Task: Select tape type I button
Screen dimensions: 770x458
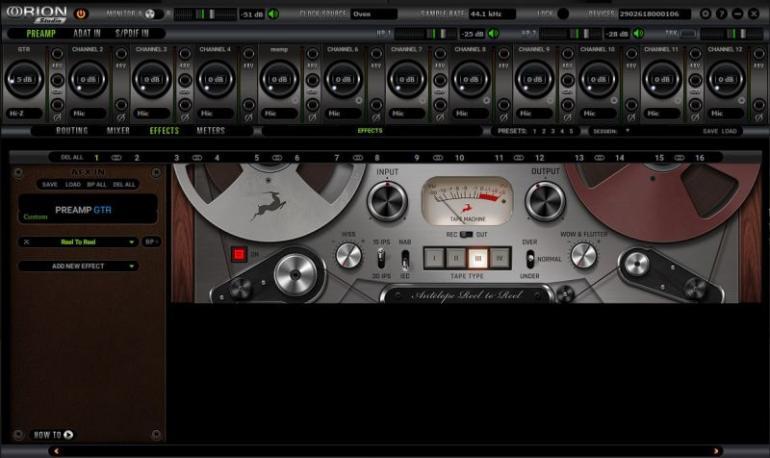Action: point(434,258)
